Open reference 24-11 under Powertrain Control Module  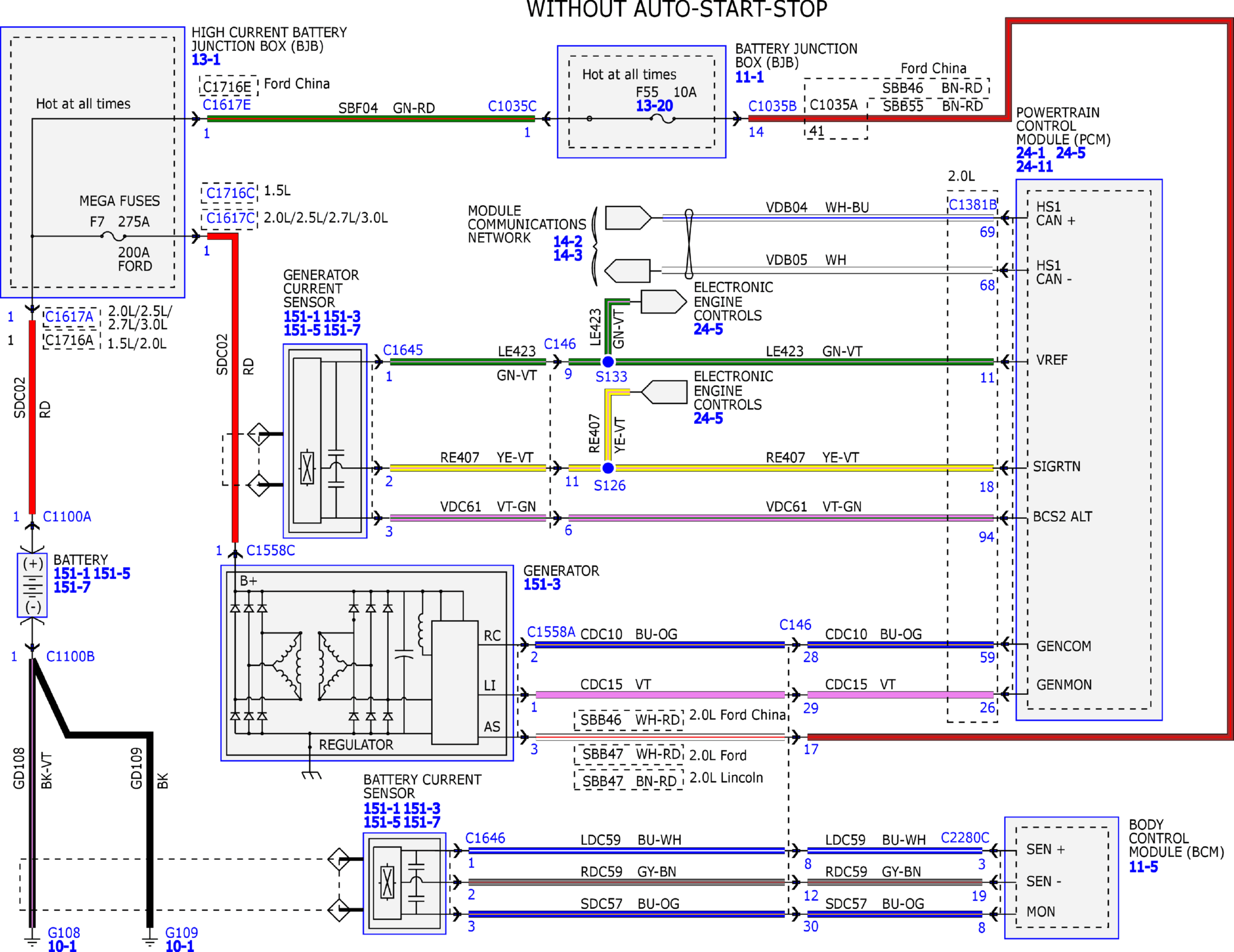click(x=1034, y=167)
